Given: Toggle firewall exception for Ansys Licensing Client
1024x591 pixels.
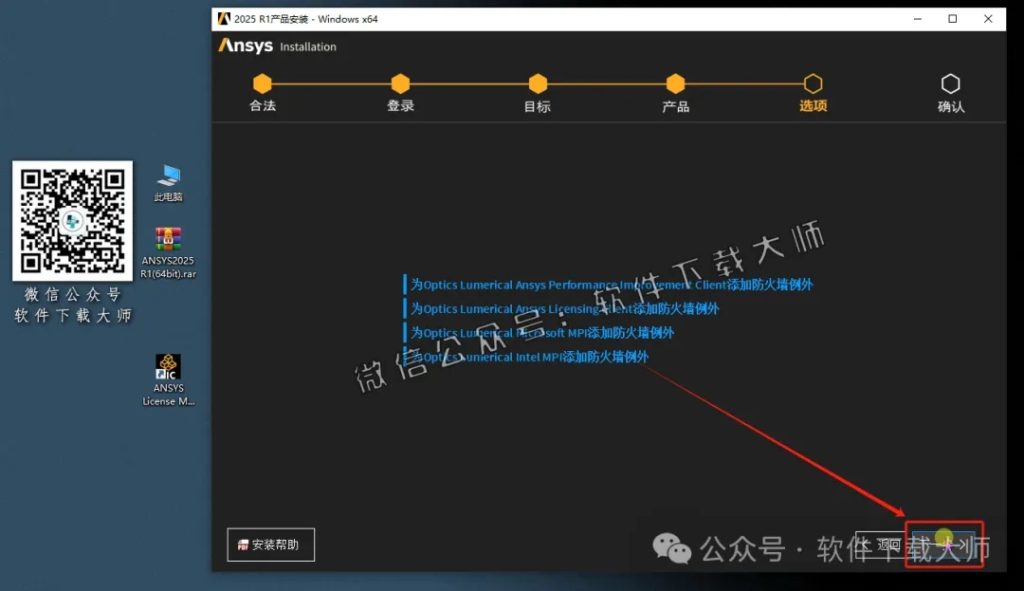Looking at the screenshot, I should [x=404, y=309].
